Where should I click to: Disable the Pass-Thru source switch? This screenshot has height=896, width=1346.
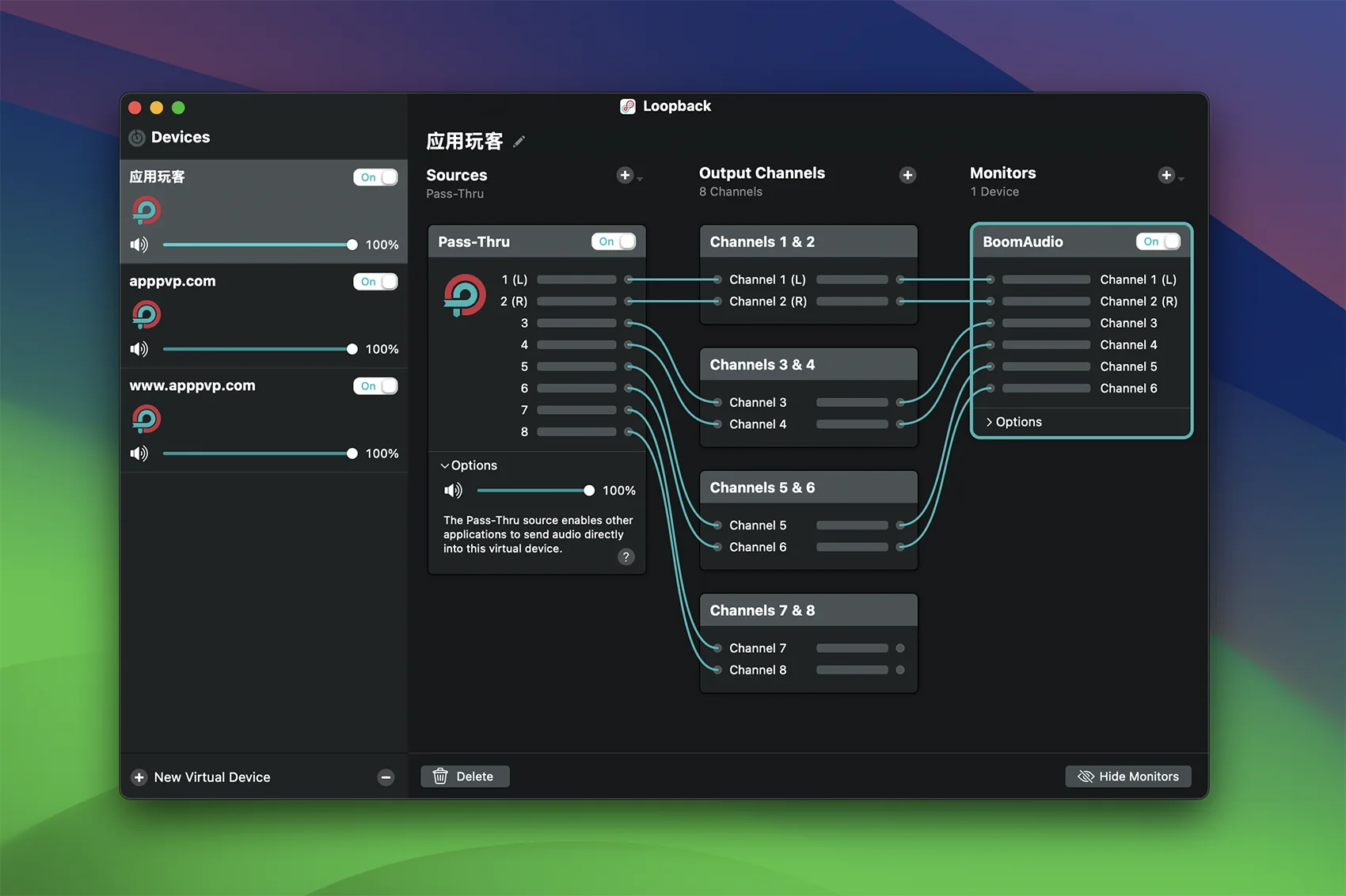pyautogui.click(x=614, y=241)
